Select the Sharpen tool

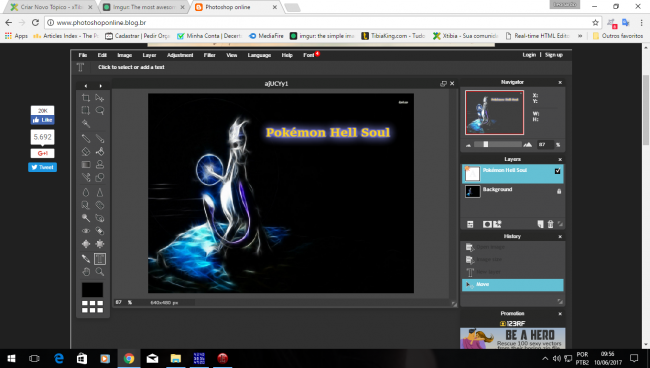pos(99,192)
